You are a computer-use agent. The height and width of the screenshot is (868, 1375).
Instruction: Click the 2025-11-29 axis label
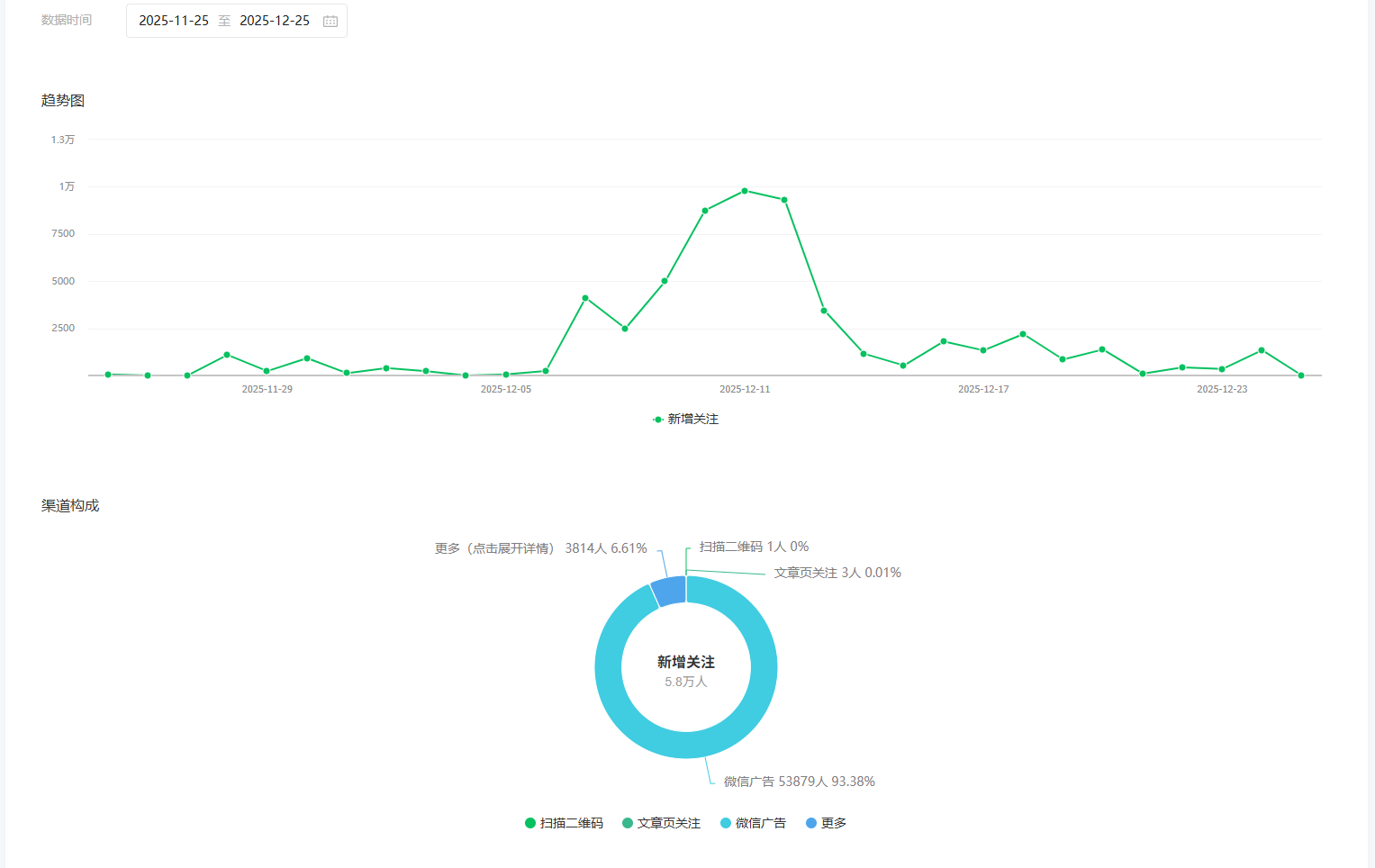[x=267, y=389]
